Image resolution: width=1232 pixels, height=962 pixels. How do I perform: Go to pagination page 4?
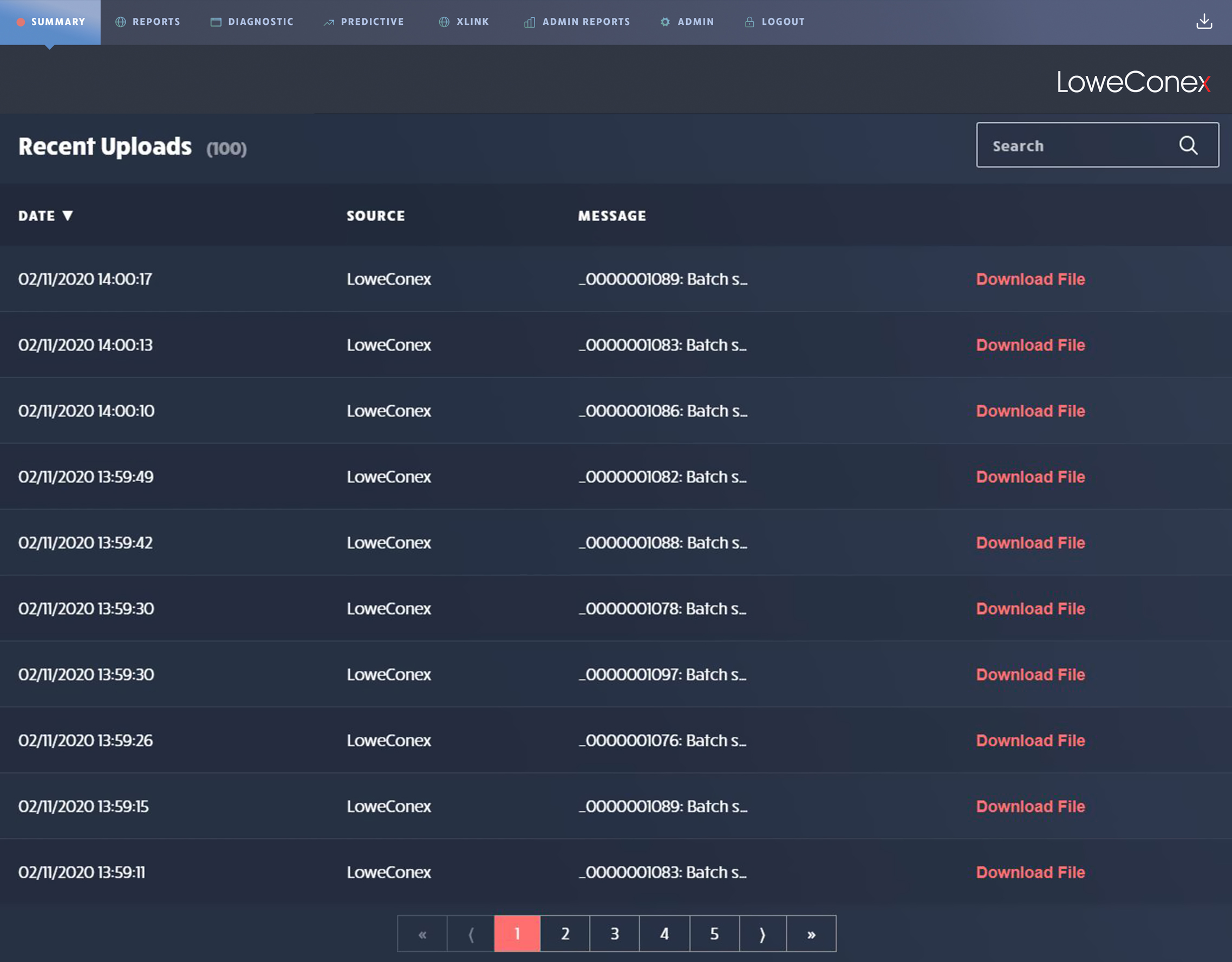pos(664,934)
